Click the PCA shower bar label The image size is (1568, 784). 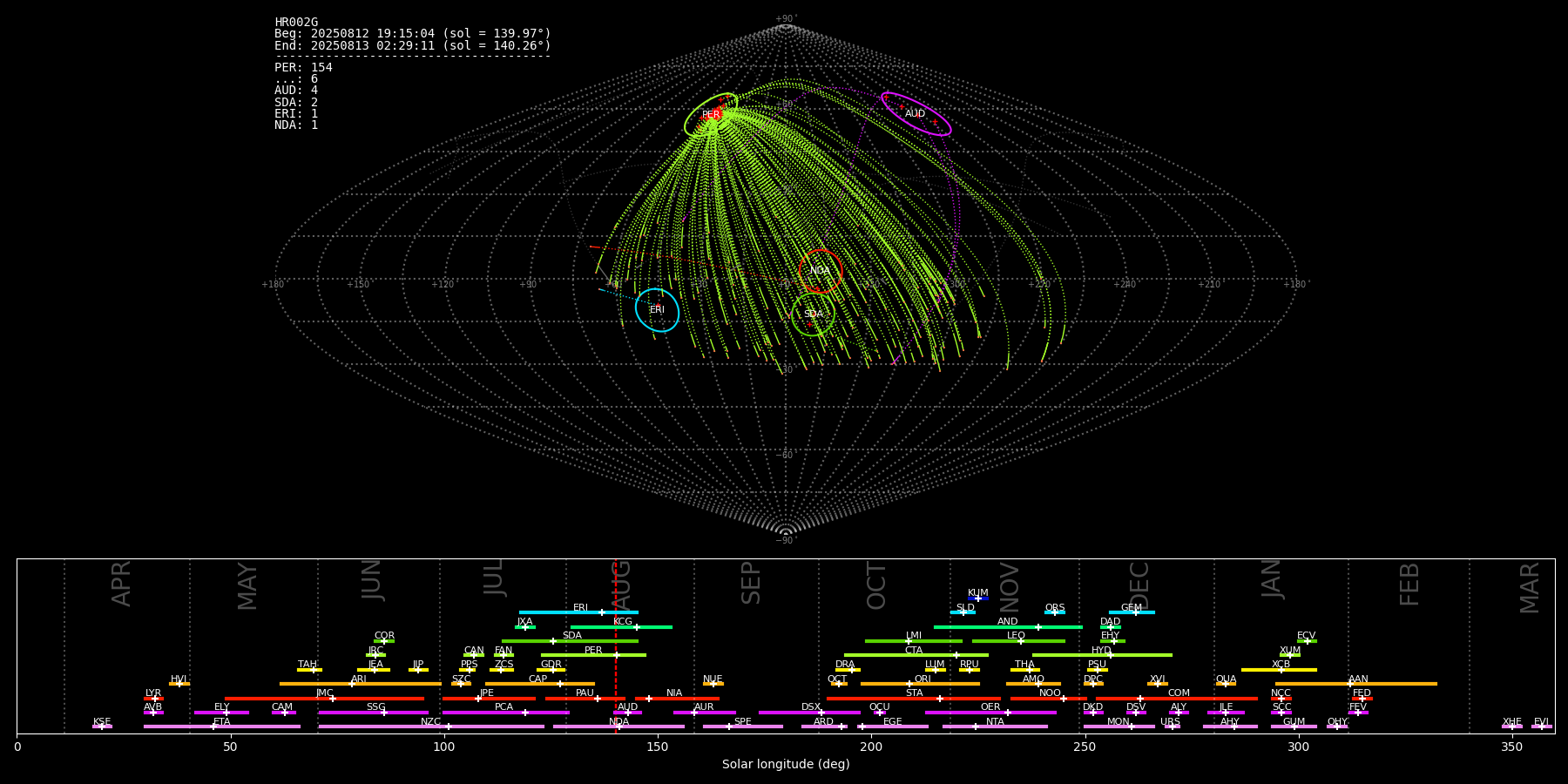(504, 707)
